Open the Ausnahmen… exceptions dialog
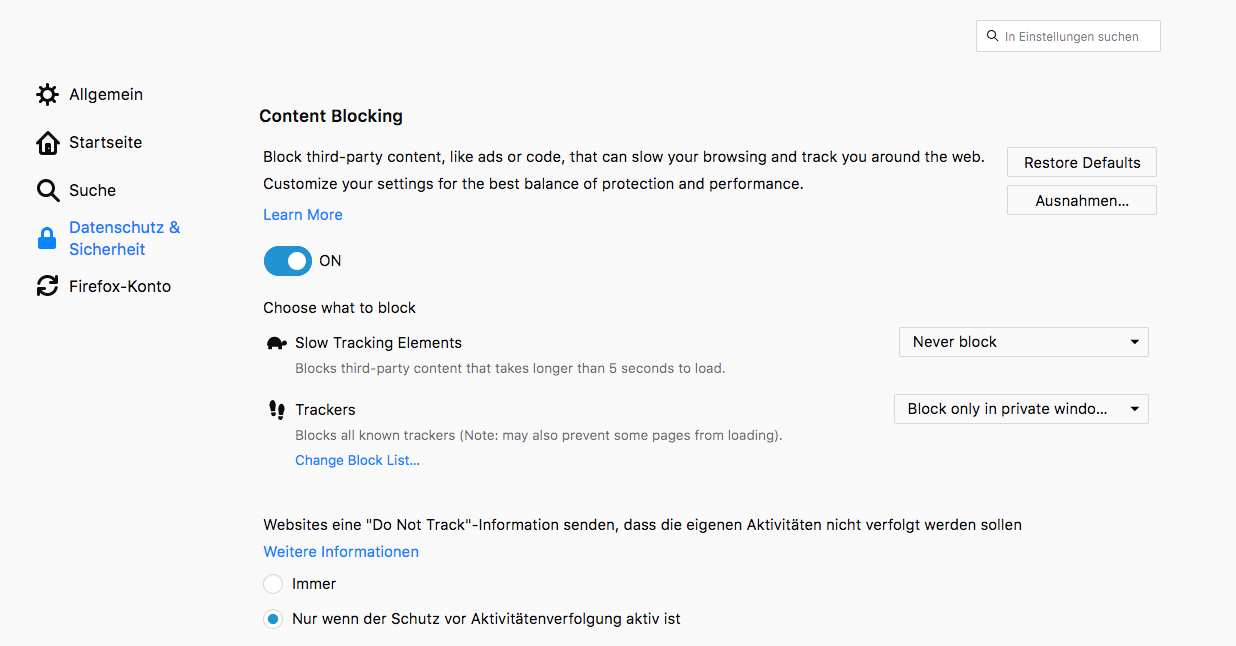Viewport: 1236px width, 646px height. pos(1081,200)
